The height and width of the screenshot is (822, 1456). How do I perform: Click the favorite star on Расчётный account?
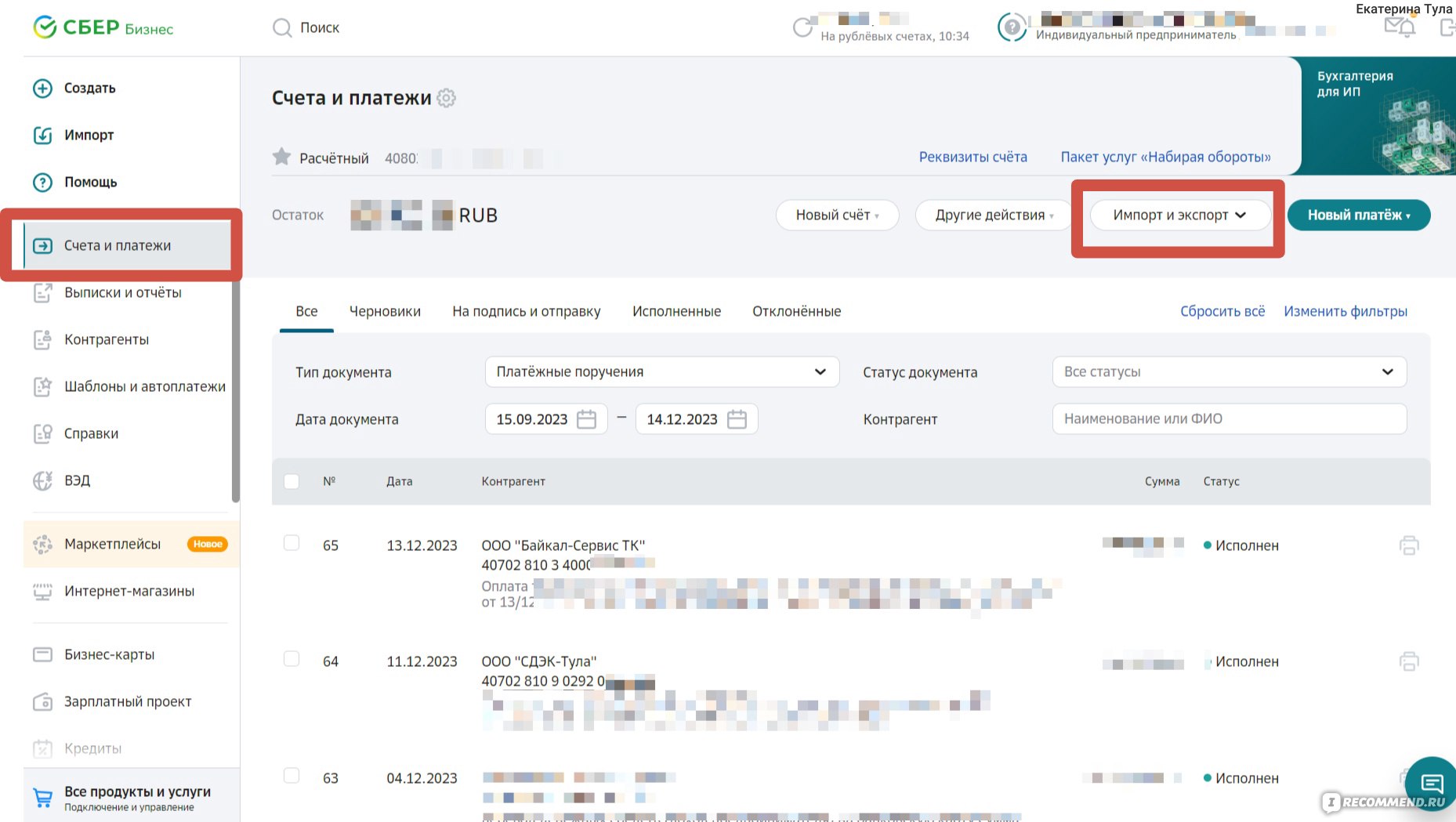[281, 157]
